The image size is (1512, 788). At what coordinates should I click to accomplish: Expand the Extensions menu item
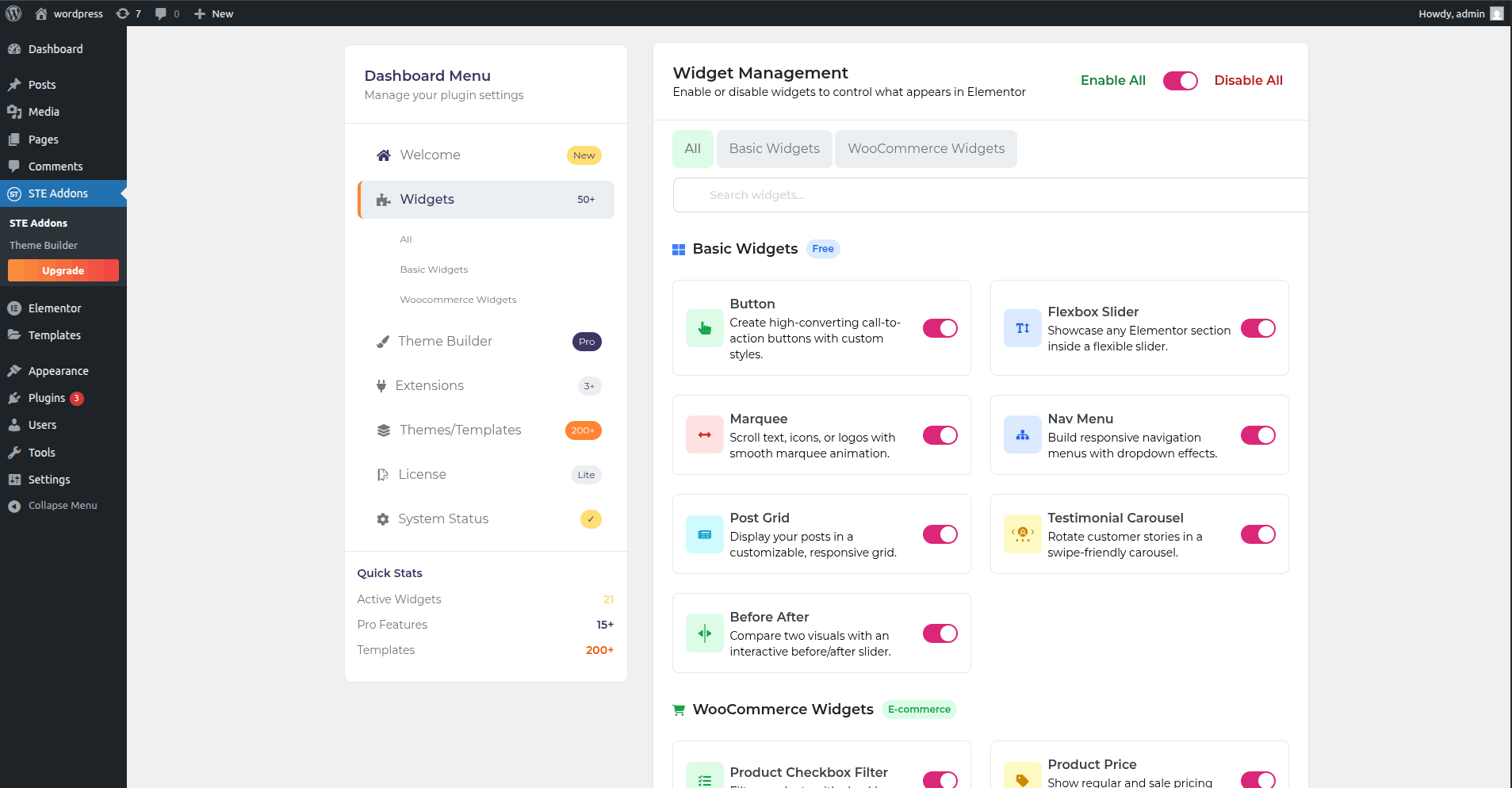pyautogui.click(x=430, y=385)
